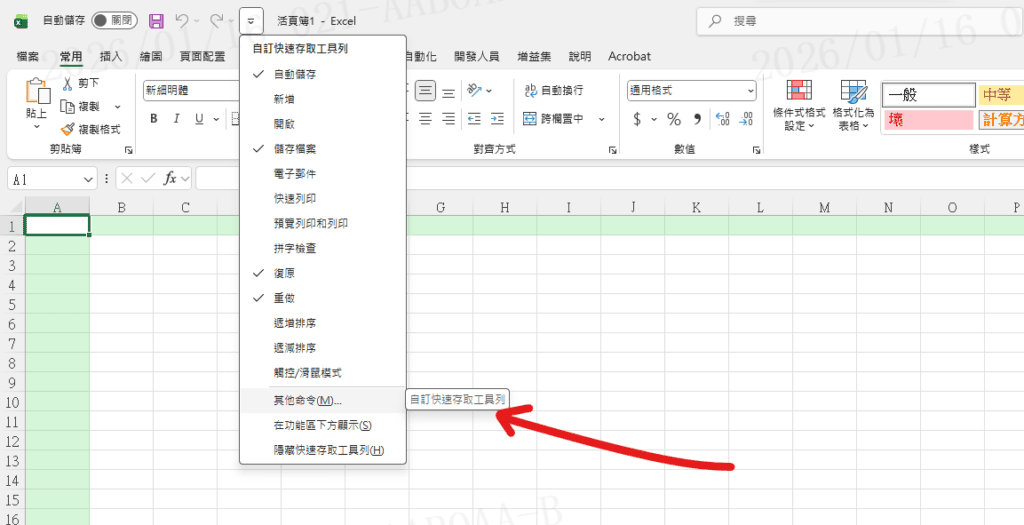Click the insert function fx icon
Viewport: 1024px width, 525px height.
(171, 178)
